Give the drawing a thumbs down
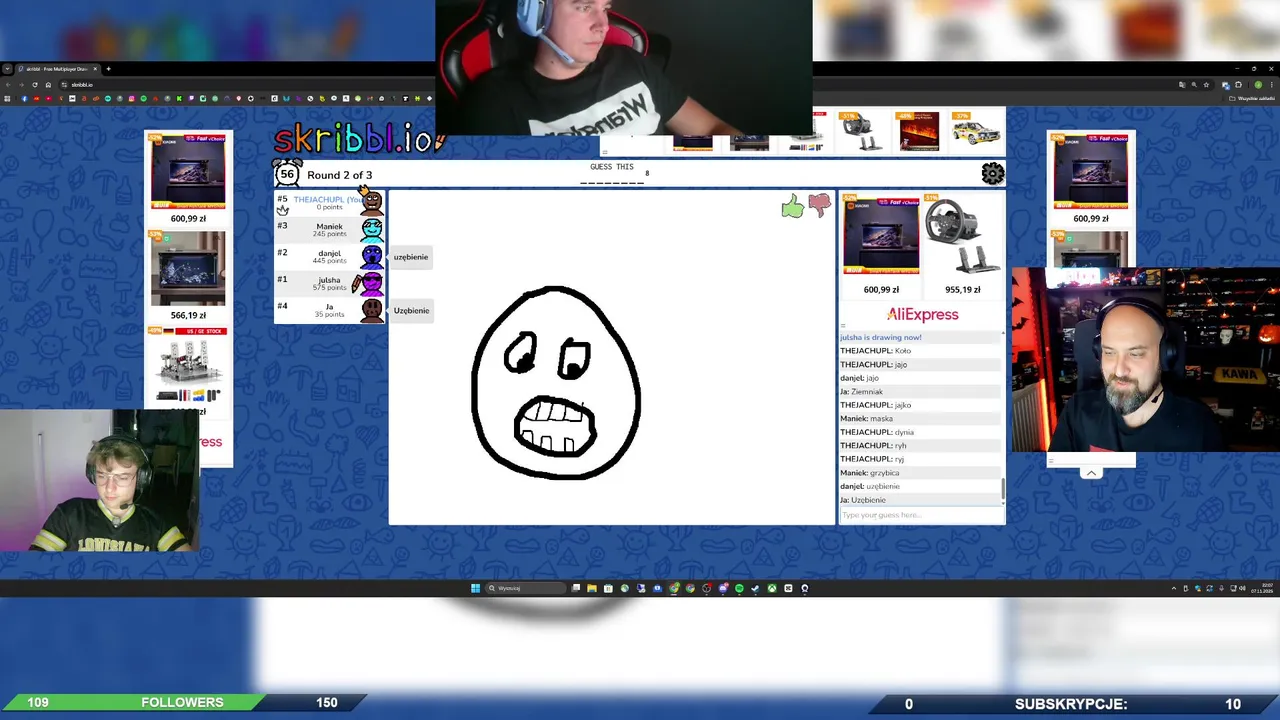 (819, 205)
